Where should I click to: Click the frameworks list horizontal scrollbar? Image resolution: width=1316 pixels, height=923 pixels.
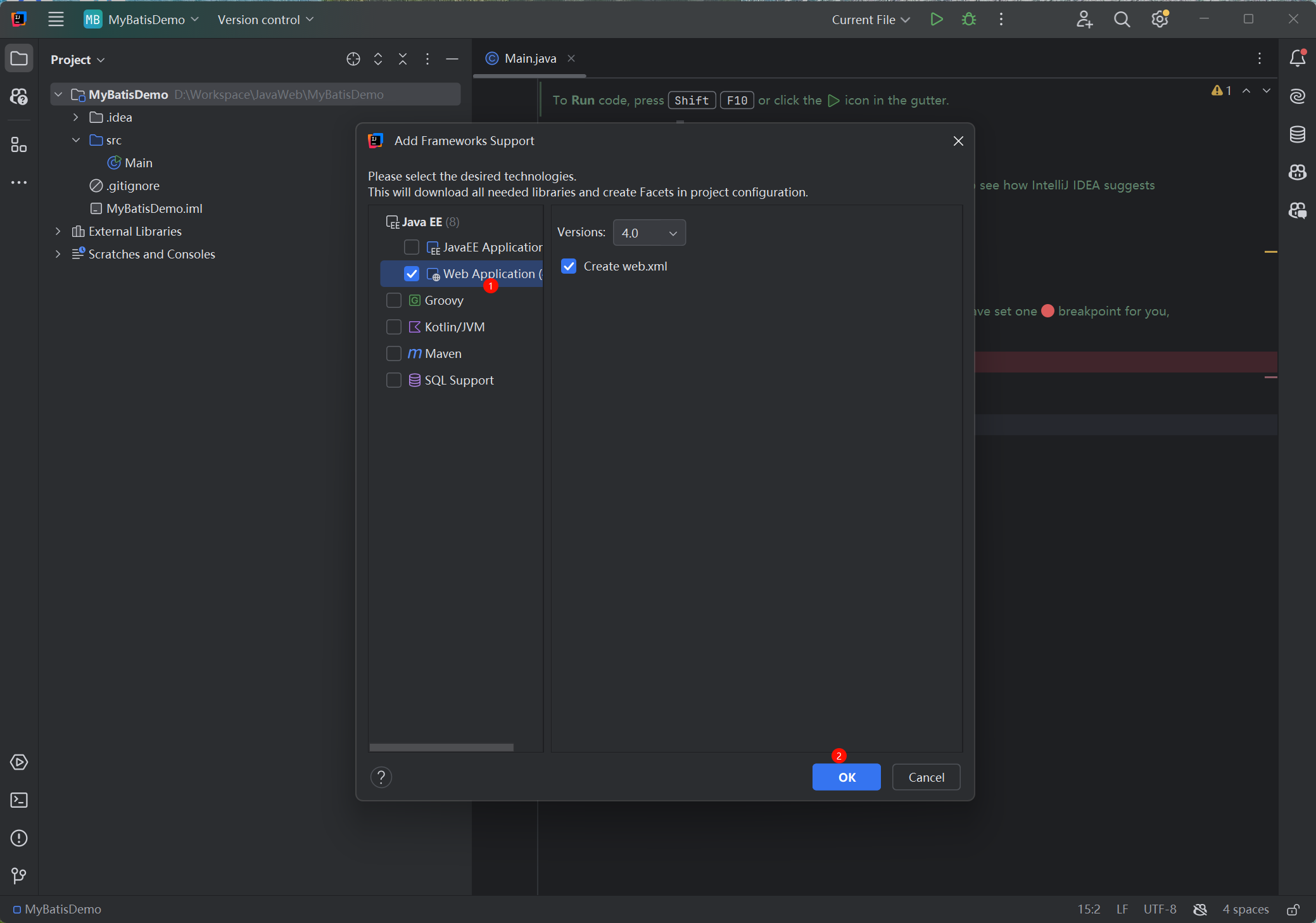point(441,748)
